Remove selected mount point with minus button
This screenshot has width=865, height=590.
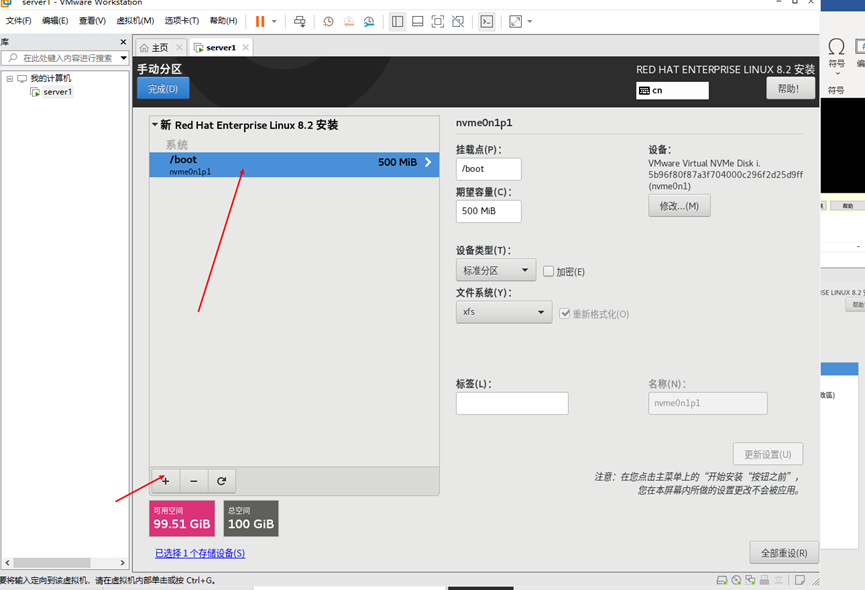pyautogui.click(x=194, y=481)
